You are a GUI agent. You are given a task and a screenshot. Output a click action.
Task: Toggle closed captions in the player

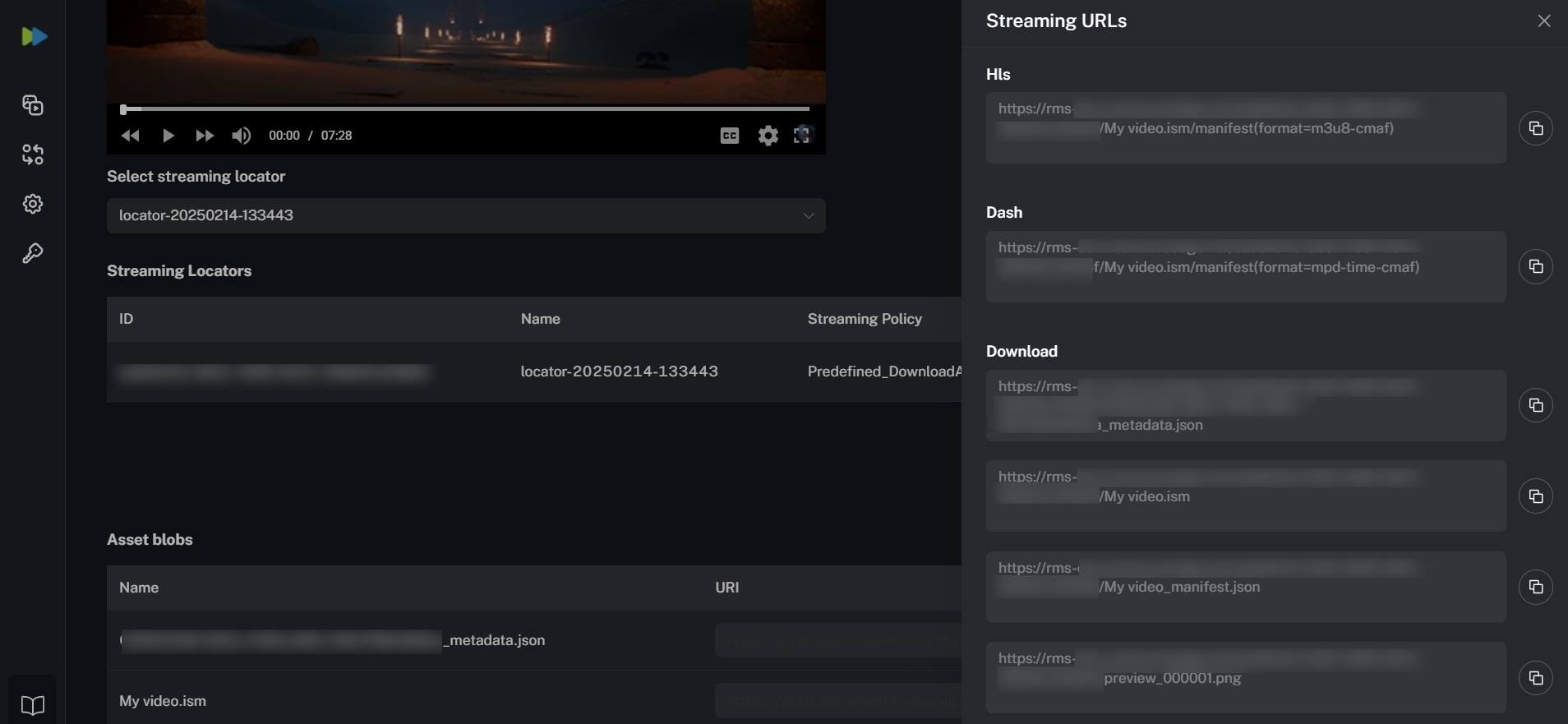coord(730,136)
